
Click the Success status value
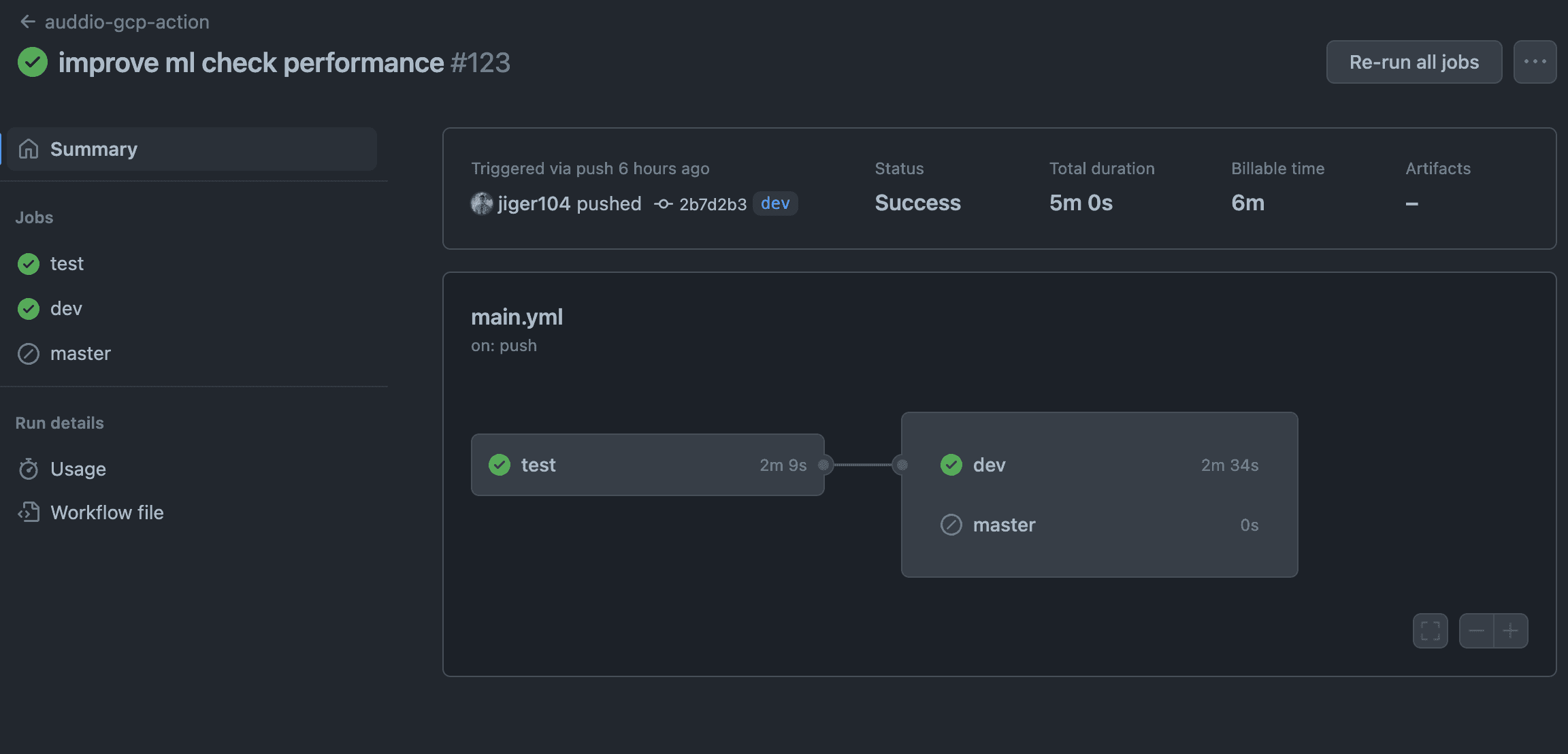pyautogui.click(x=917, y=203)
